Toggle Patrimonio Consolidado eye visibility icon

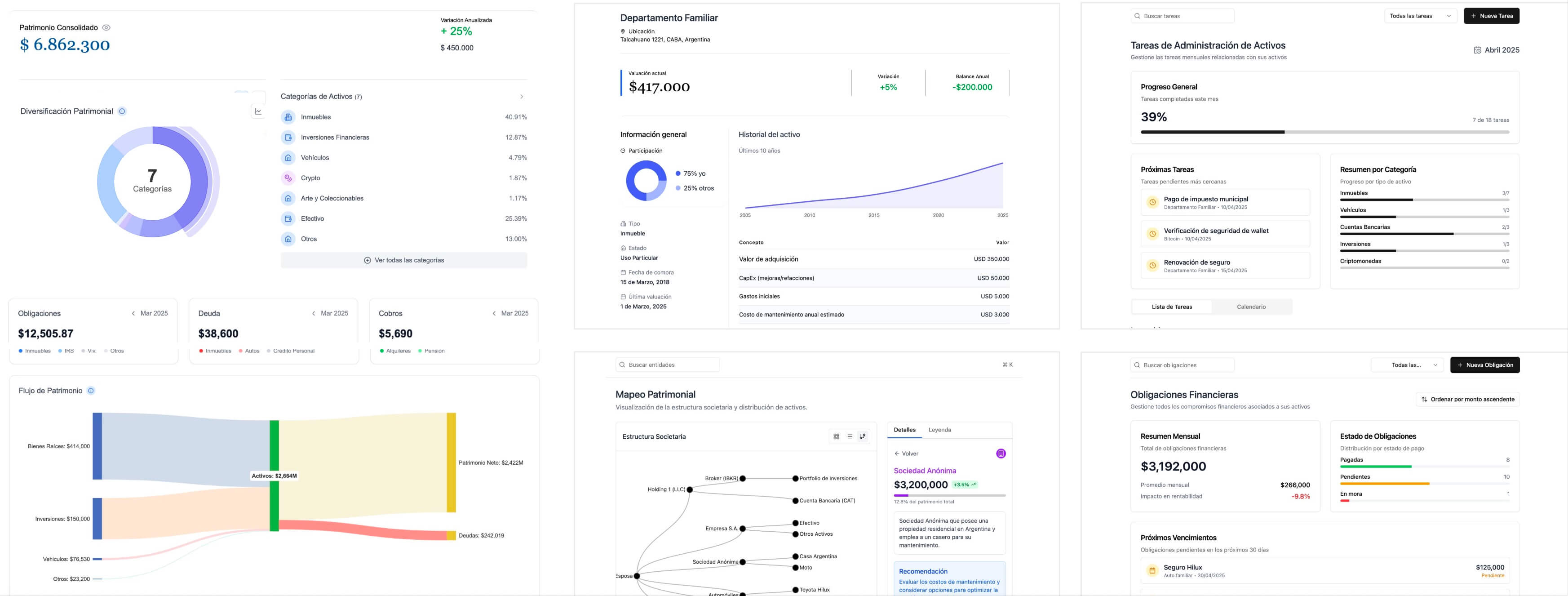click(106, 27)
